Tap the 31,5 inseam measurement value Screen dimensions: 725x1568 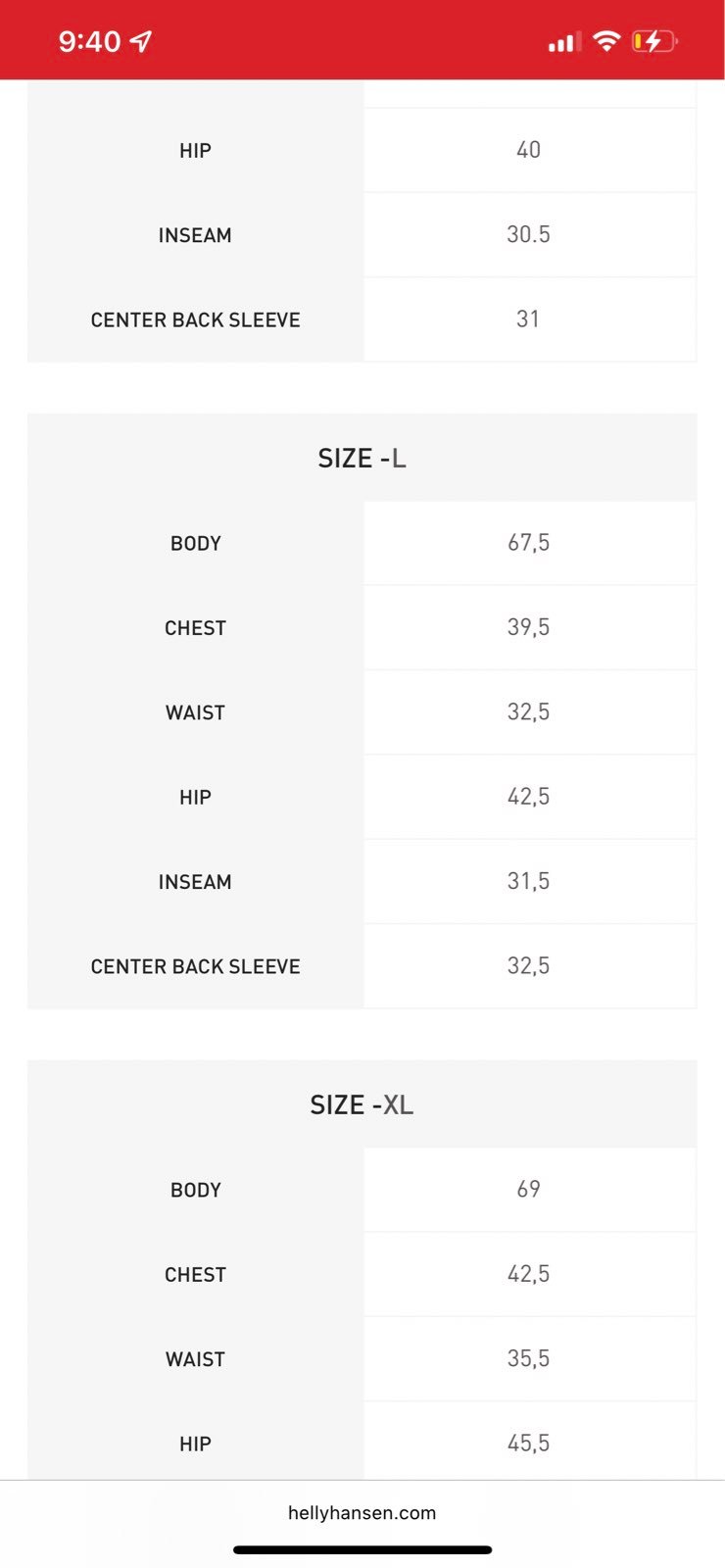(528, 881)
